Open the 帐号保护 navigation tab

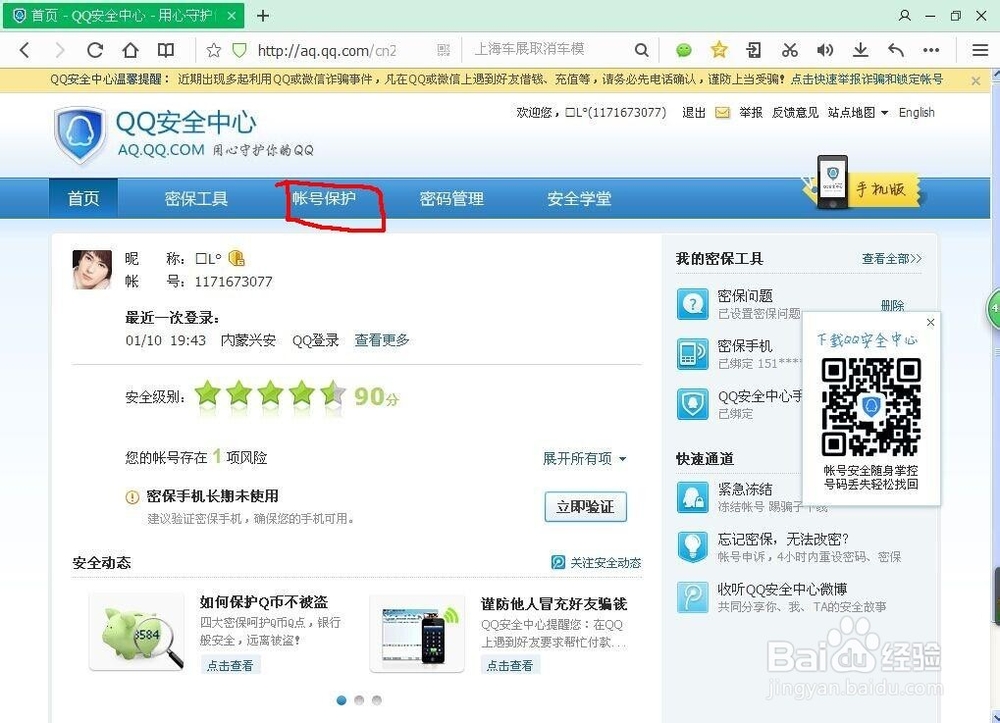pyautogui.click(x=324, y=198)
